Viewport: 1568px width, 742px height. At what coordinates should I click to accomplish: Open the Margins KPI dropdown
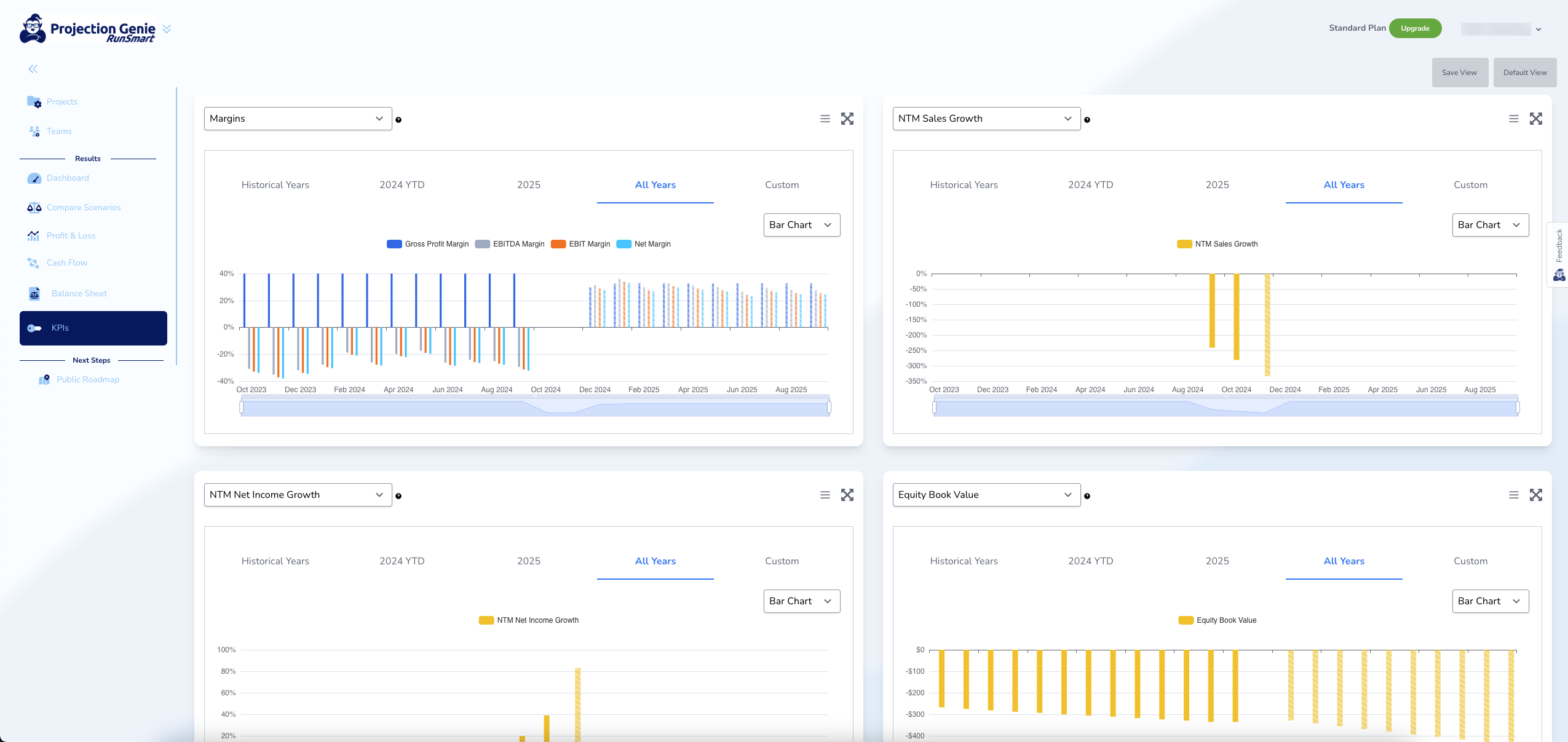click(x=298, y=119)
